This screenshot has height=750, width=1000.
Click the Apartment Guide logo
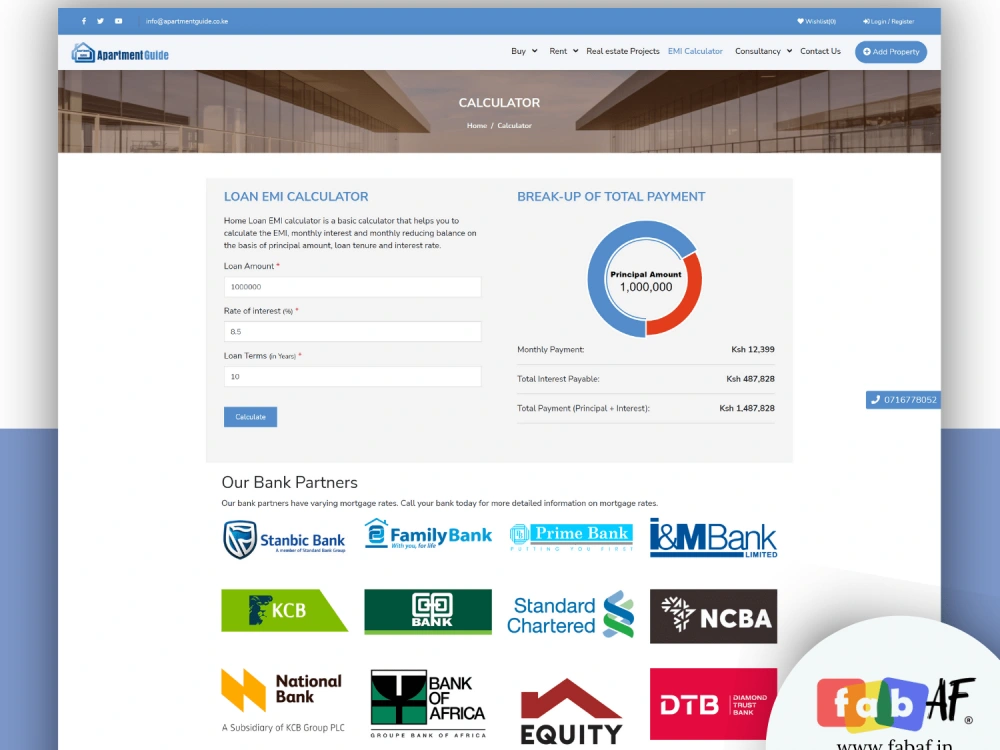[120, 53]
